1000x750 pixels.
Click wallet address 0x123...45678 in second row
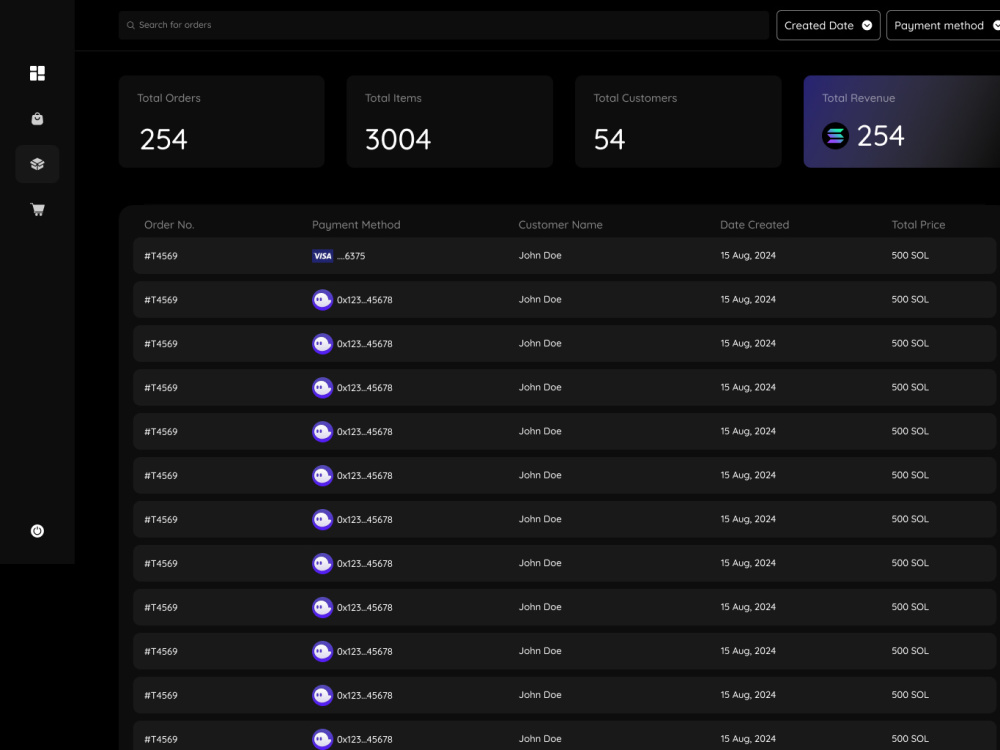point(365,300)
